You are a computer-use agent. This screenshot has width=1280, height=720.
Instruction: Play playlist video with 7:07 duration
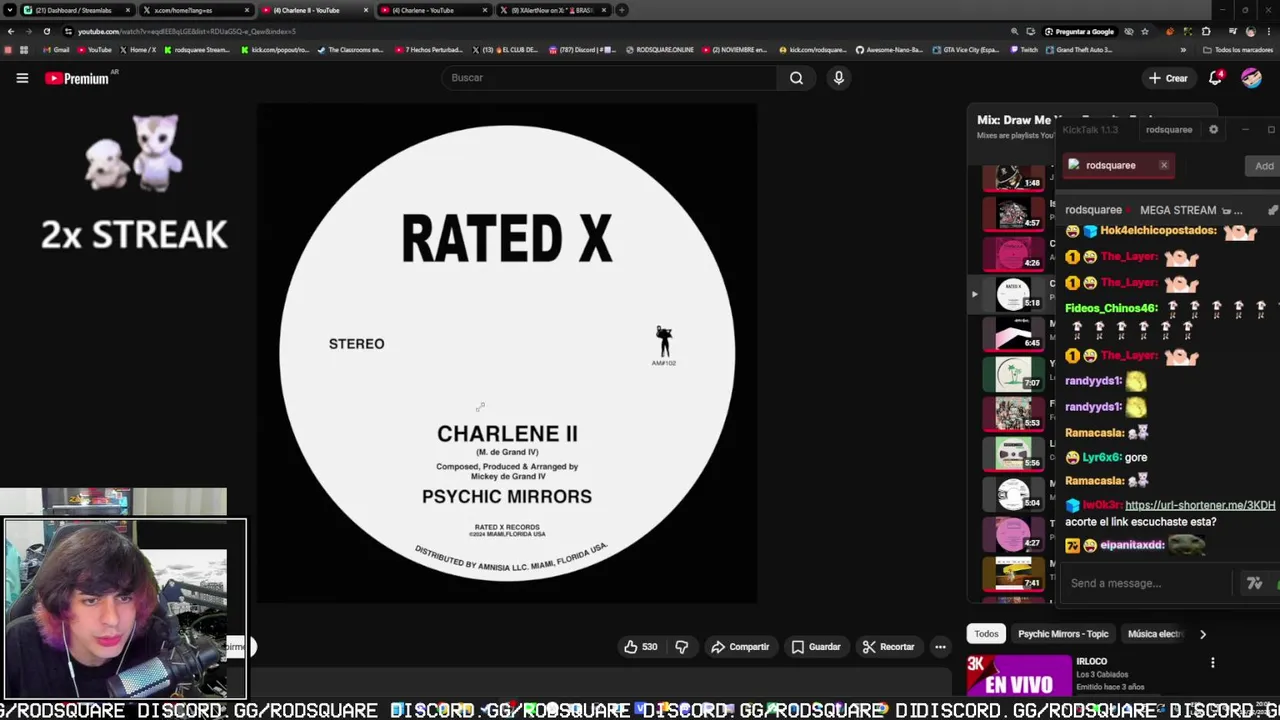(1013, 373)
